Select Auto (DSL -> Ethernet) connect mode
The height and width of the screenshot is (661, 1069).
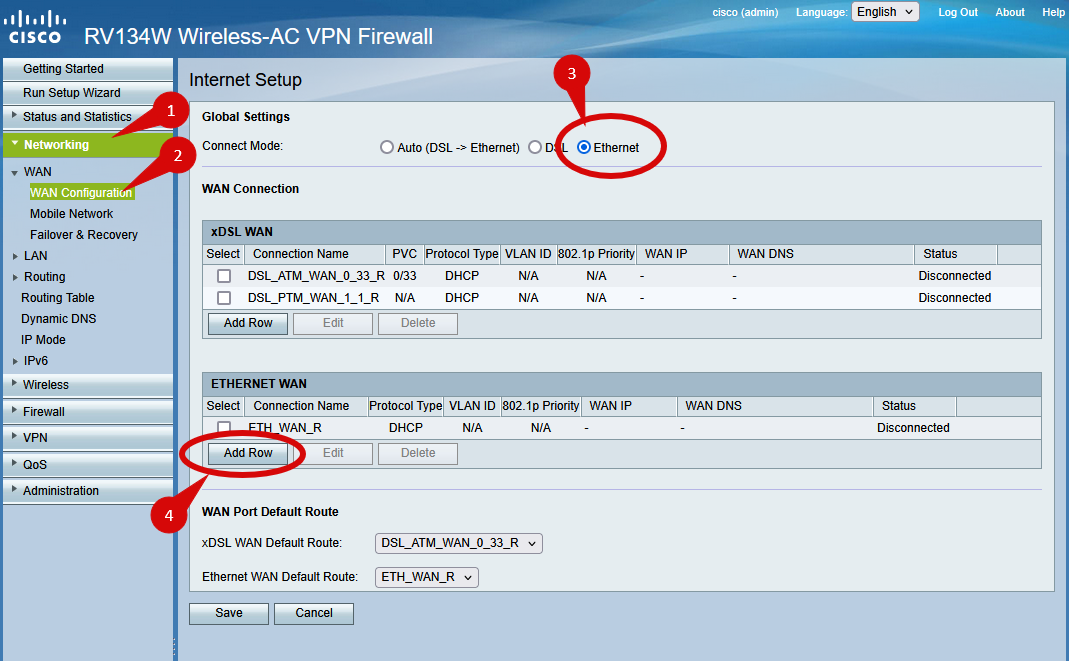(x=387, y=147)
